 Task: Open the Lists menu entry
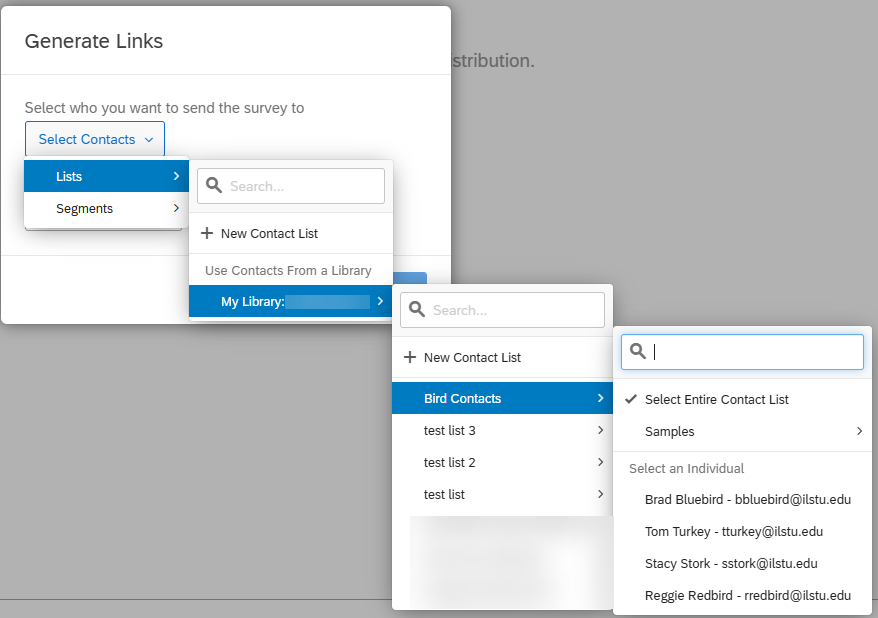point(69,176)
